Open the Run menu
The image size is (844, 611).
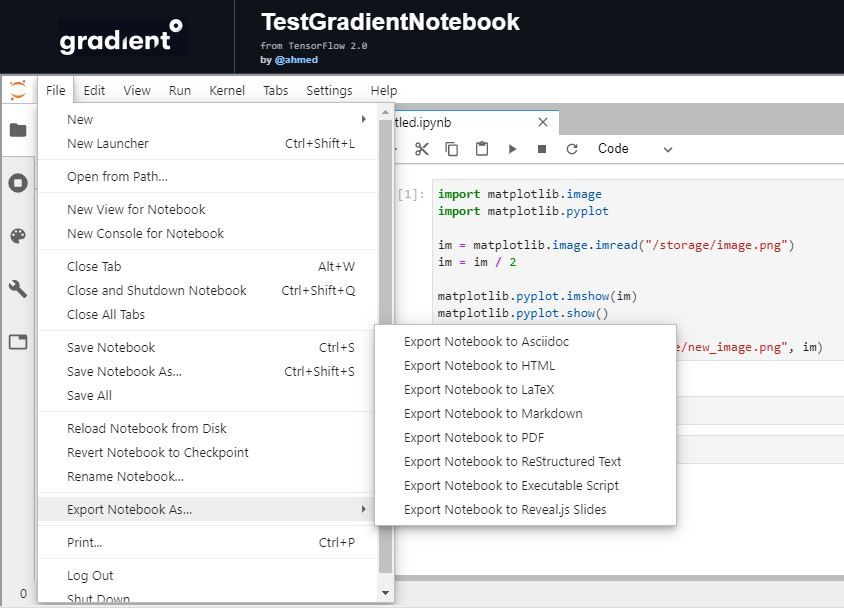pos(180,90)
